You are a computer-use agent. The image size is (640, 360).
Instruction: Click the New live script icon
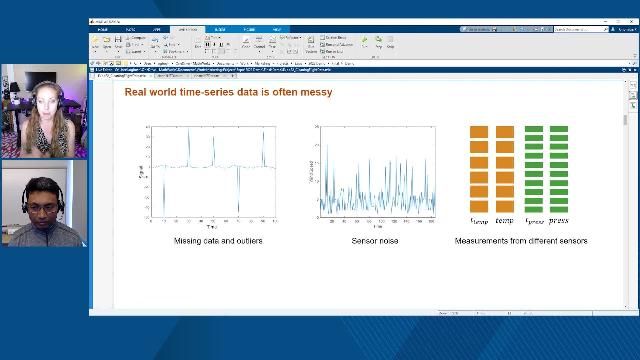click(95, 40)
